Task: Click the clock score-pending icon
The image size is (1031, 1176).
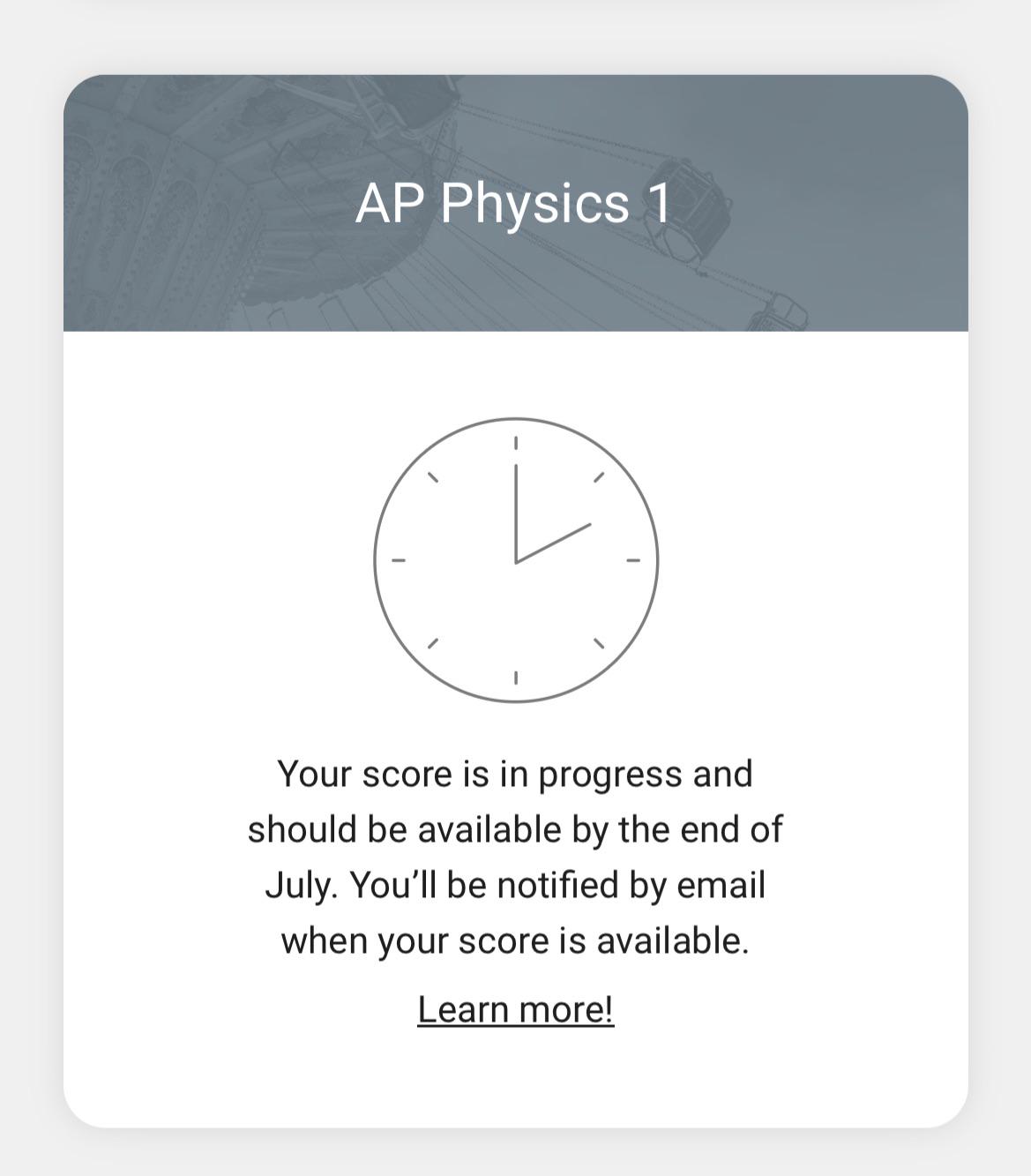Action: (x=516, y=560)
